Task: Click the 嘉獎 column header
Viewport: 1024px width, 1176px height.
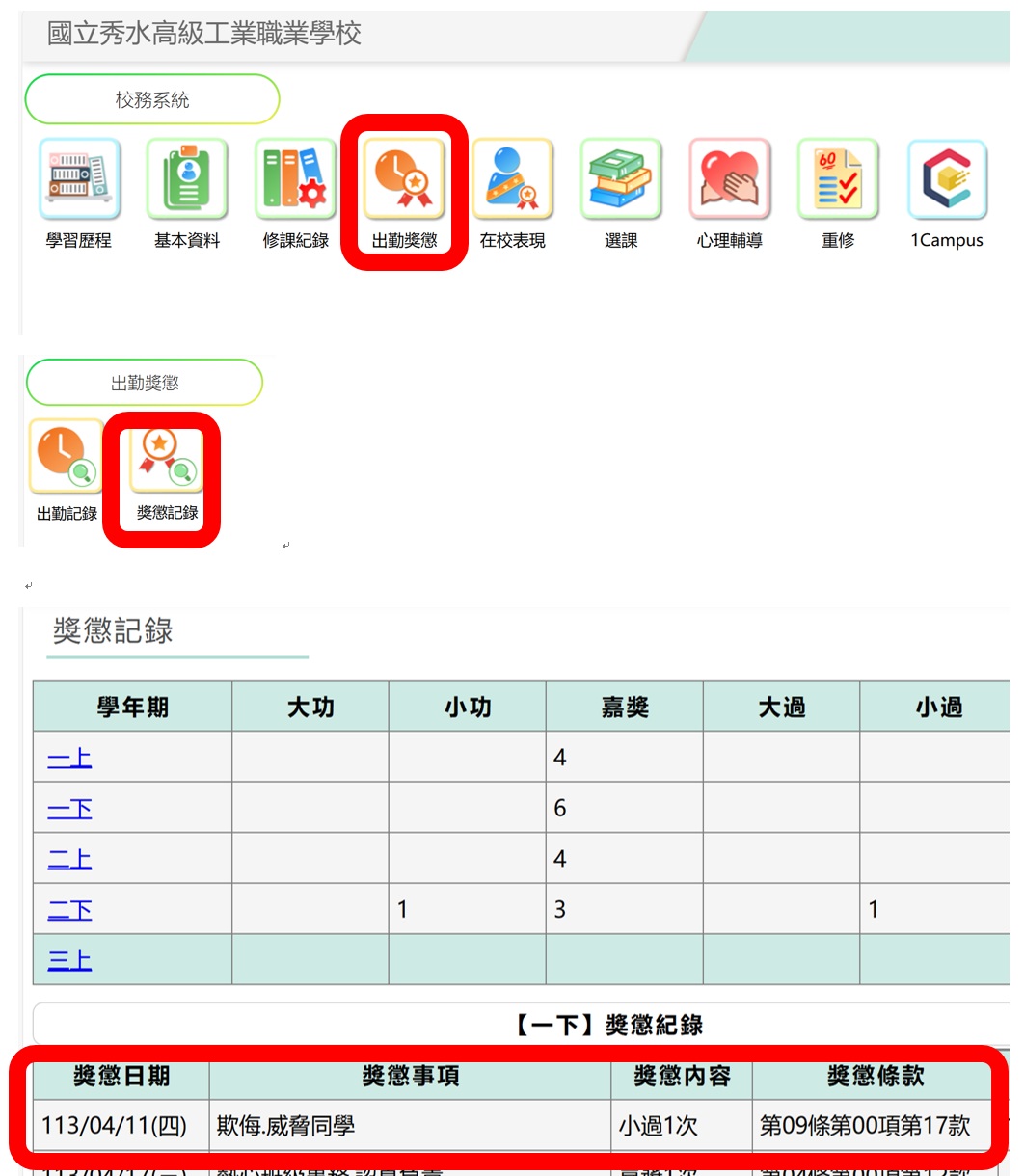Action: pos(624,707)
